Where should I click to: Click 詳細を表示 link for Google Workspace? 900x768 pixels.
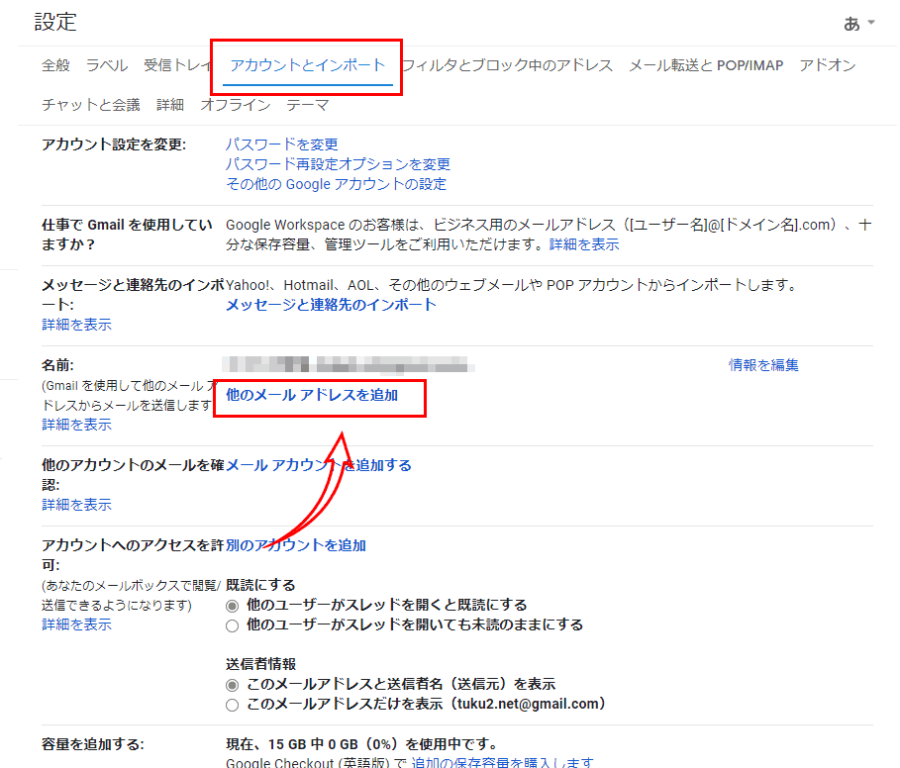tap(584, 245)
